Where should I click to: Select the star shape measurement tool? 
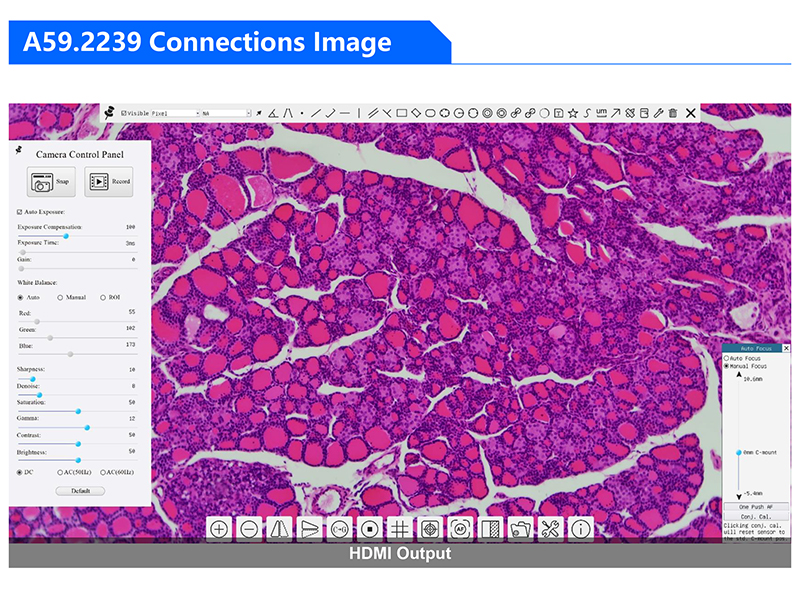pos(573,114)
